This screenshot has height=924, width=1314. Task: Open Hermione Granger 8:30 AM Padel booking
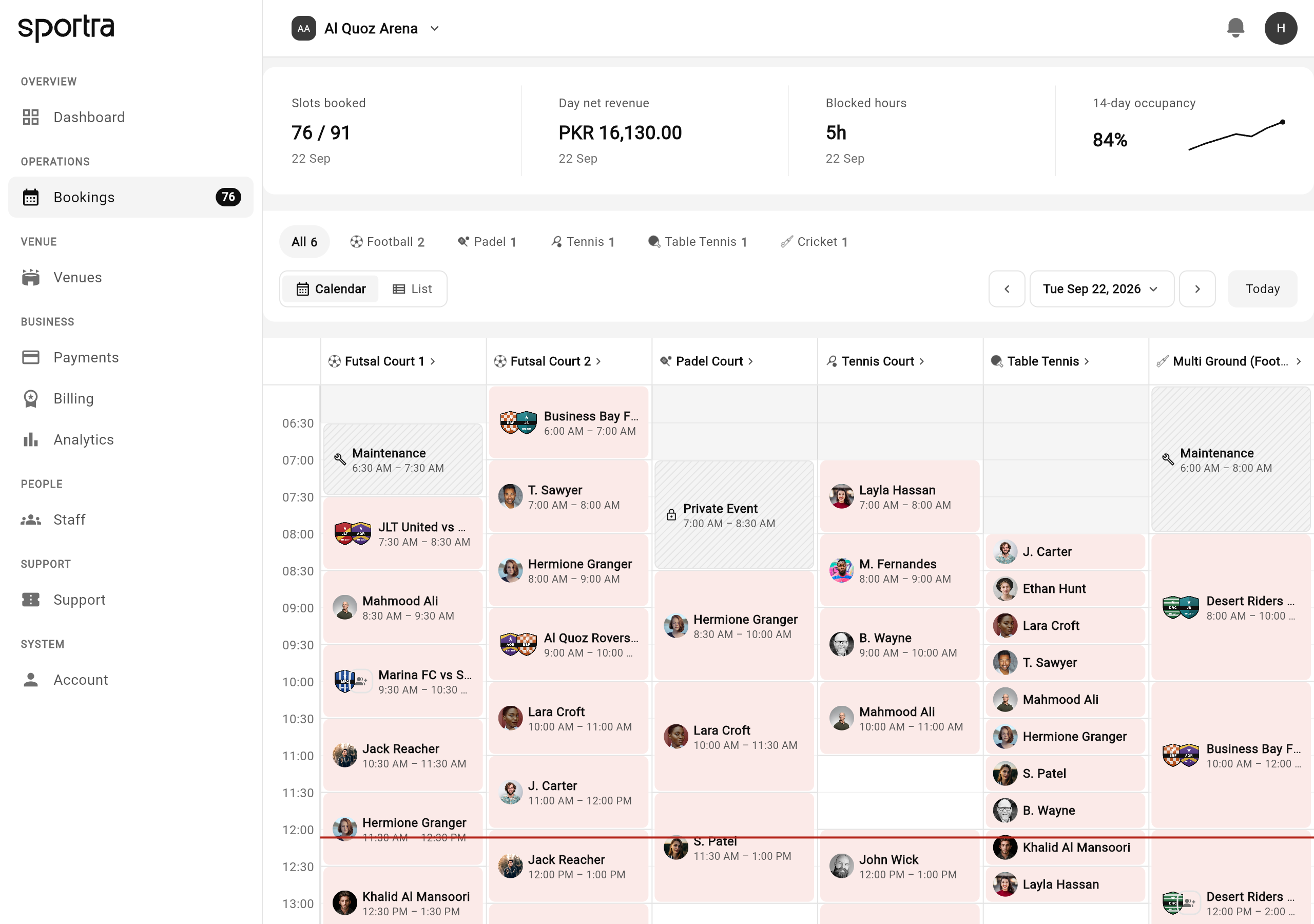(733, 626)
